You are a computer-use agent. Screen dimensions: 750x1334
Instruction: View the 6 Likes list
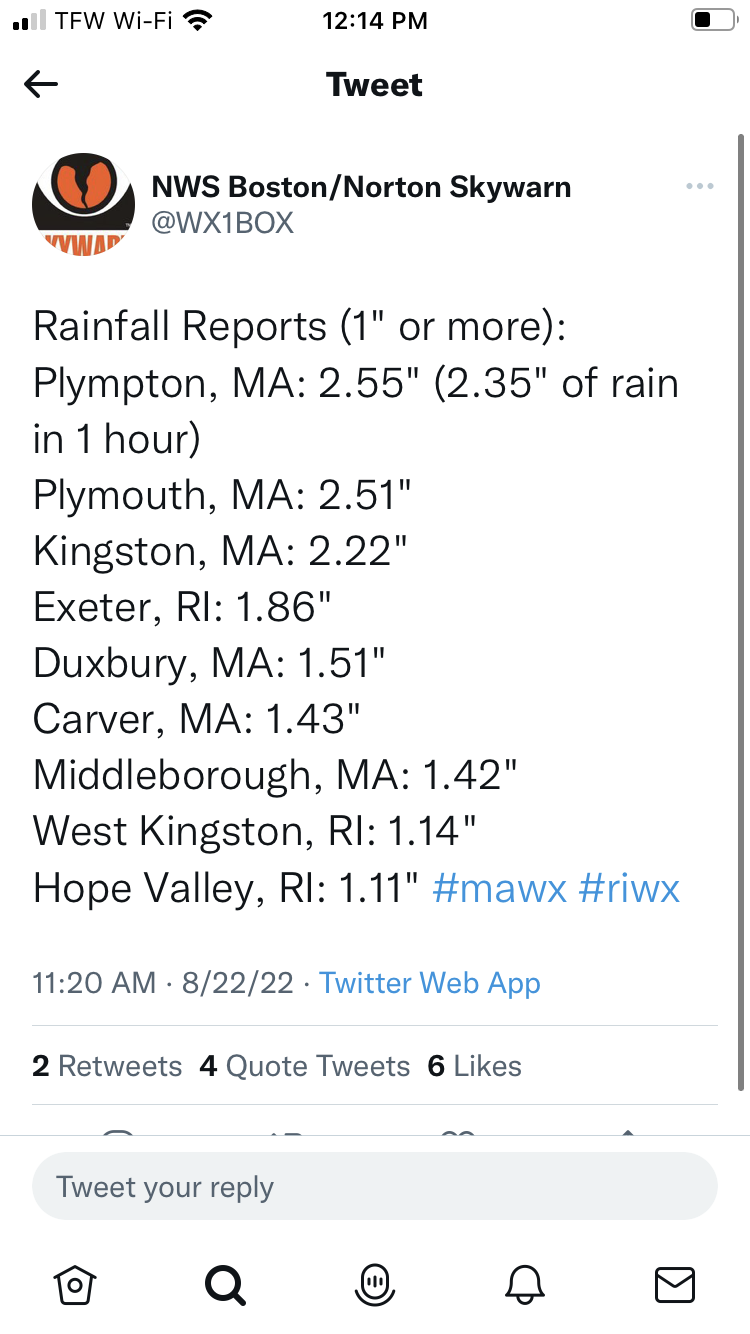[x=475, y=1066]
